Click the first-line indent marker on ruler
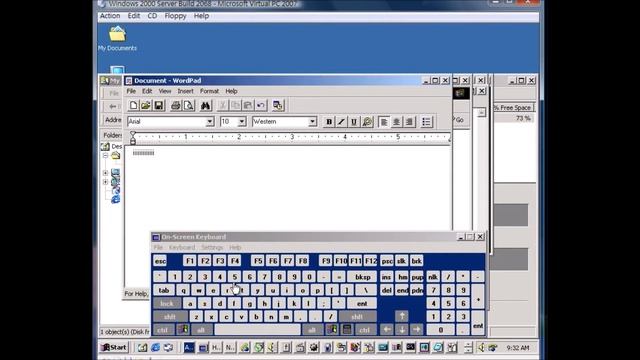Screen dimensions: 640x360 tap(133, 133)
